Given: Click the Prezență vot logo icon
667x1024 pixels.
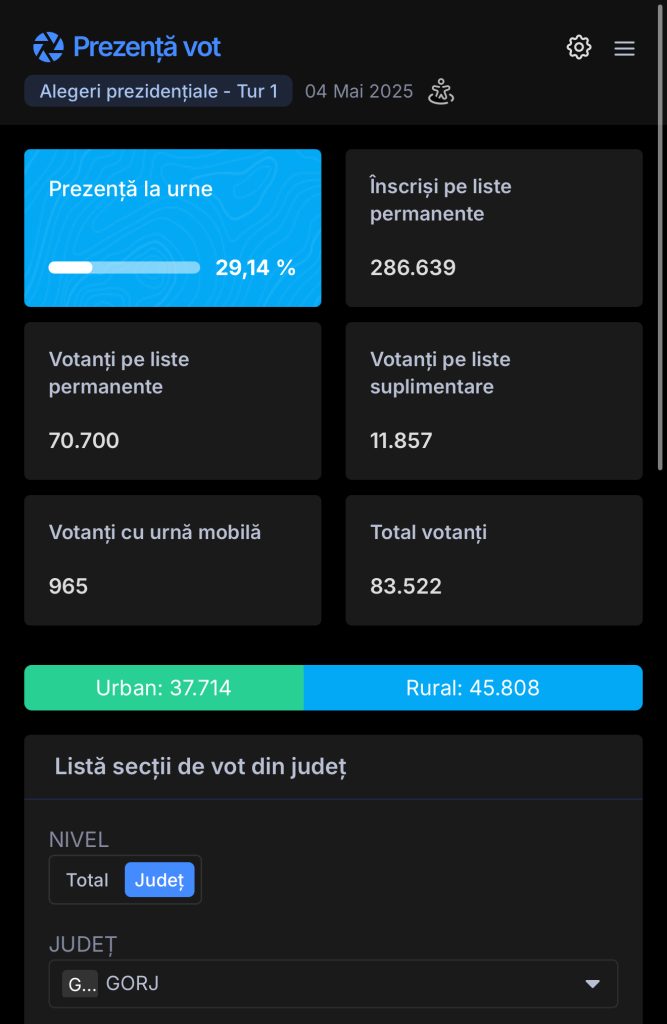Looking at the screenshot, I should [x=48, y=47].
